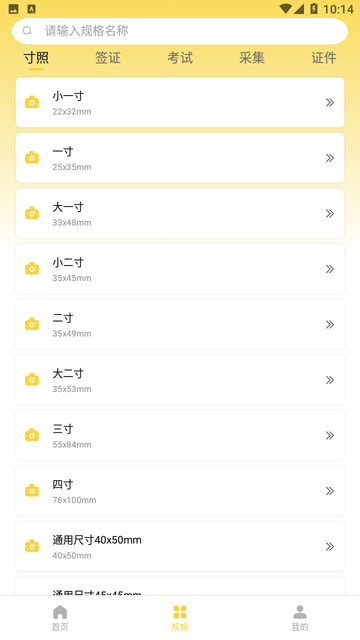Tap the camera icon beside 二寸
The image size is (360, 640).
[32, 324]
